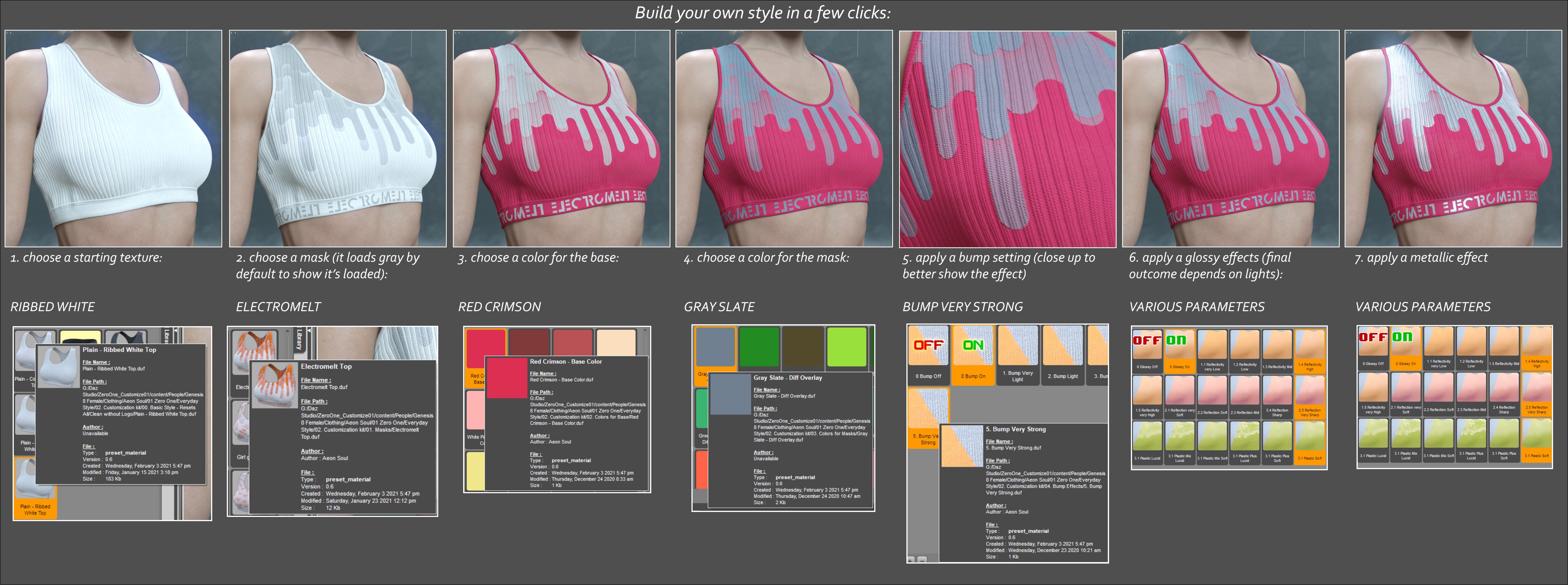Apply 2.1 Reflection very Soft, step 7 panel
This screenshot has height=585, width=1568.
coord(1405,394)
